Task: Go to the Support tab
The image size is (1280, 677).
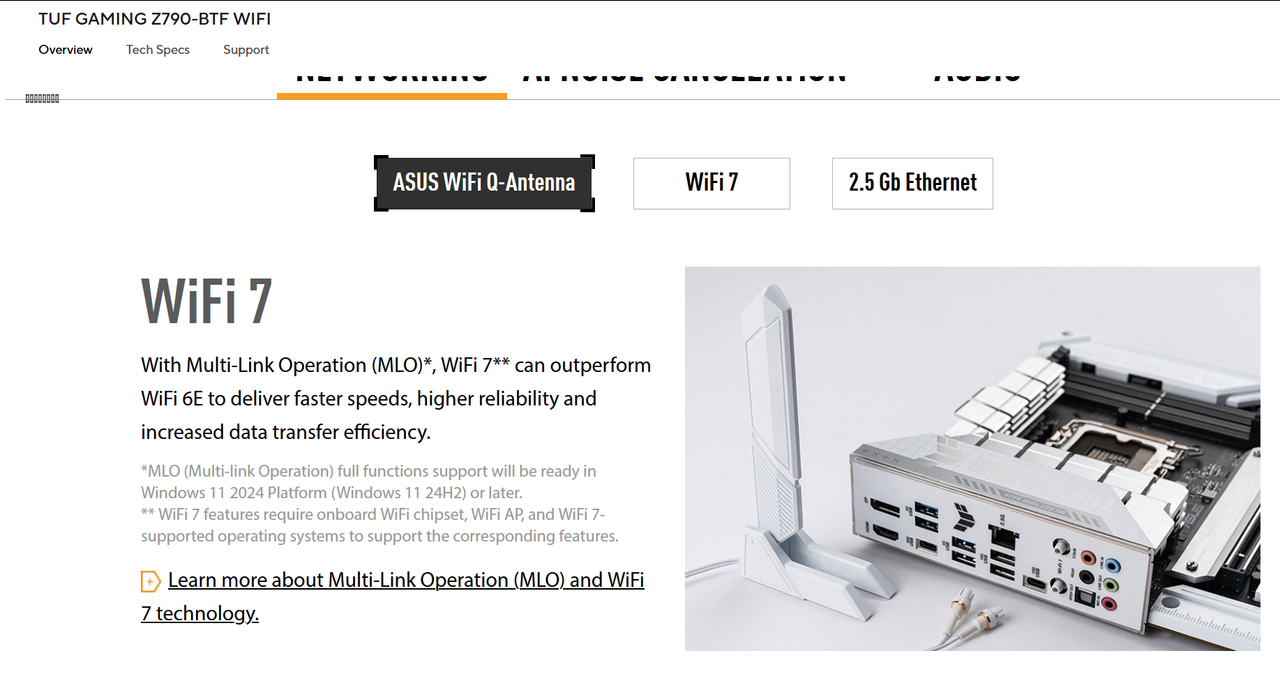Action: pyautogui.click(x=246, y=50)
